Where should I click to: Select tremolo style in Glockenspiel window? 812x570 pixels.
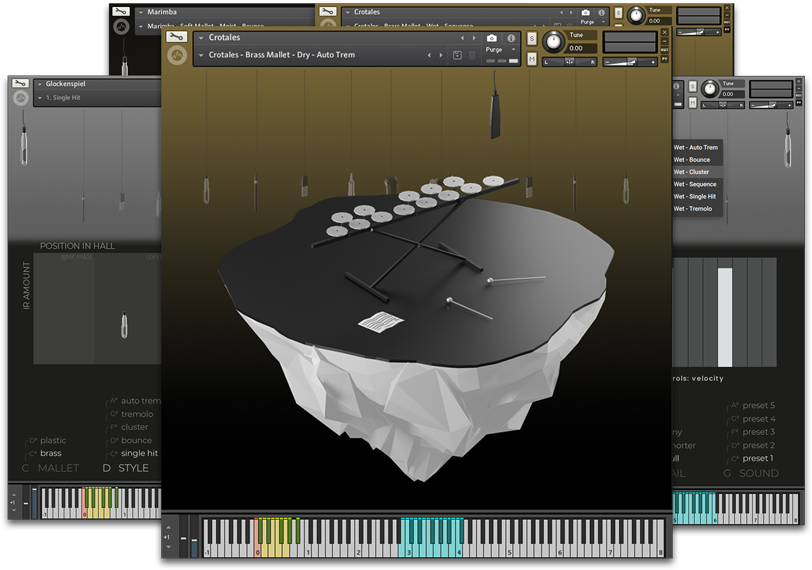click(137, 414)
